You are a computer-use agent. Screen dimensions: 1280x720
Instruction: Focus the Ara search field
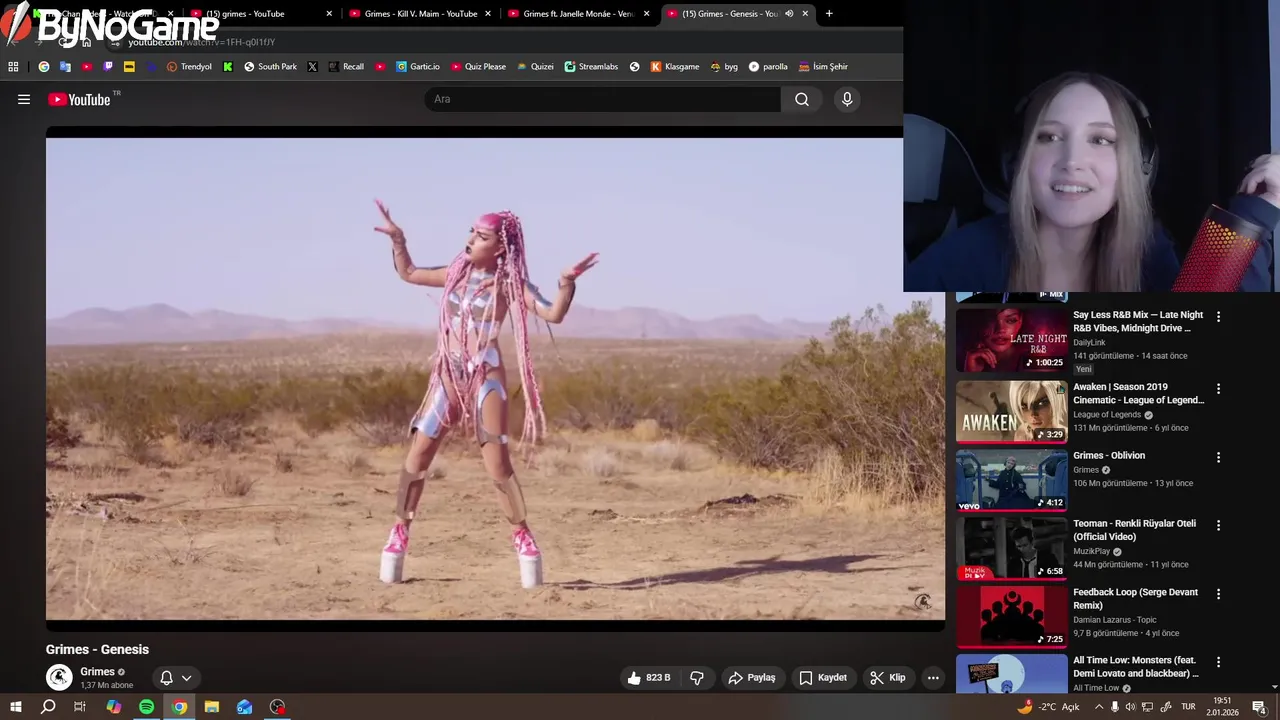coord(603,99)
